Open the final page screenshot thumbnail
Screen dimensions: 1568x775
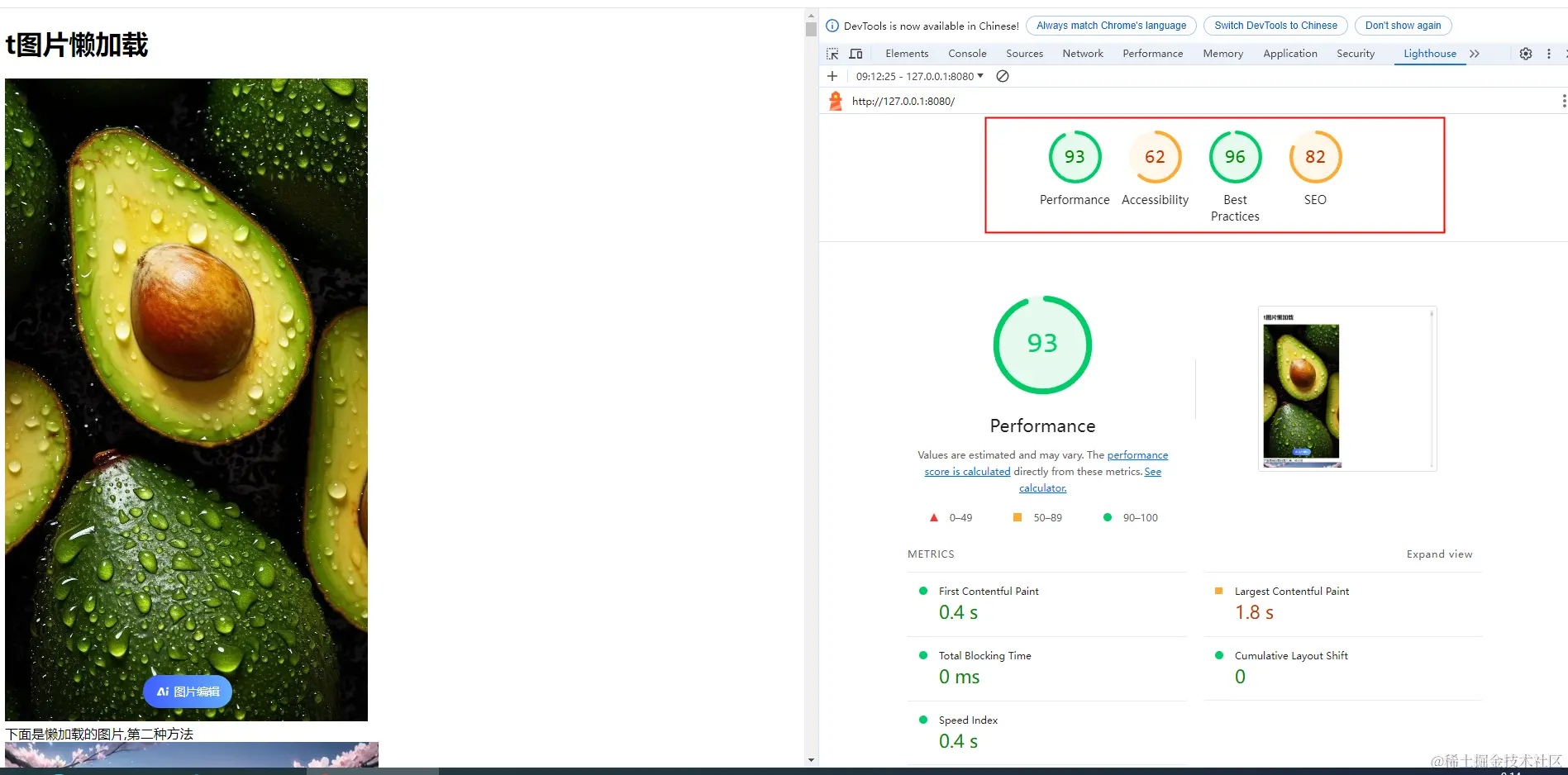coord(1347,388)
